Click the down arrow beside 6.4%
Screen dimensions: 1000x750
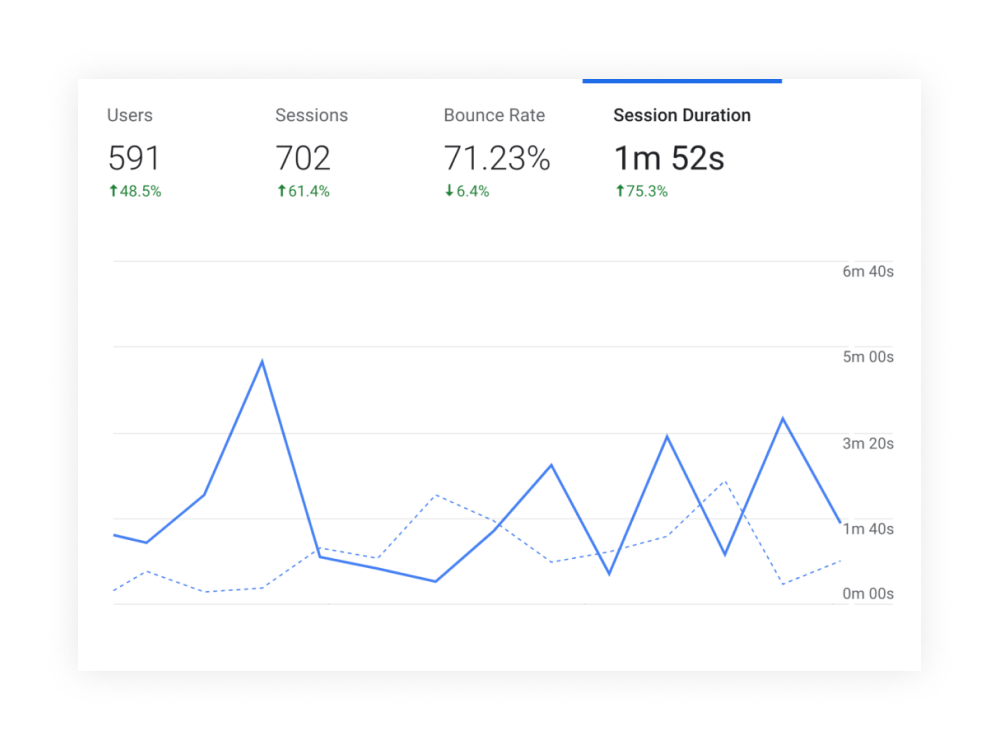pos(449,191)
